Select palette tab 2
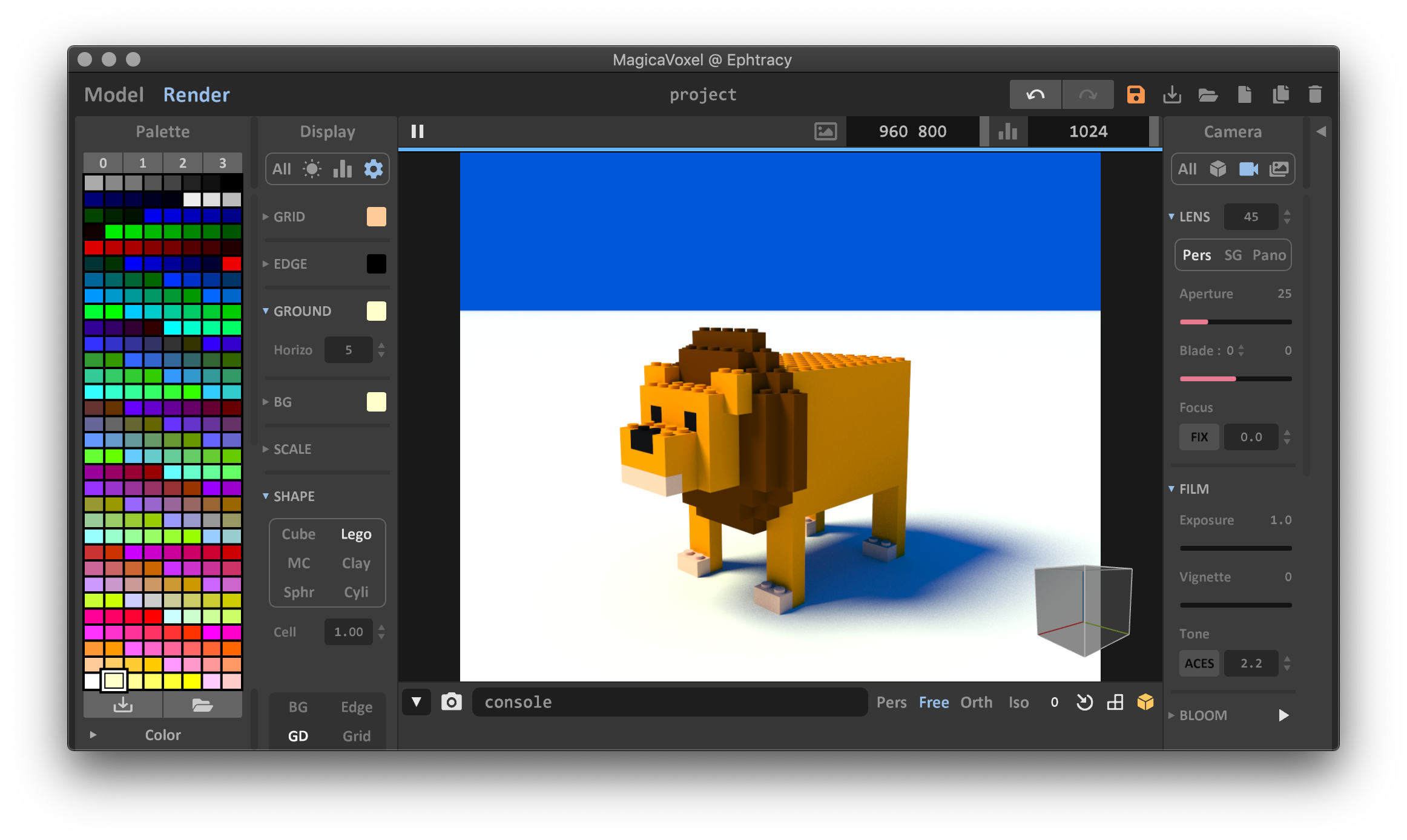The height and width of the screenshot is (840, 1407). coord(182,162)
